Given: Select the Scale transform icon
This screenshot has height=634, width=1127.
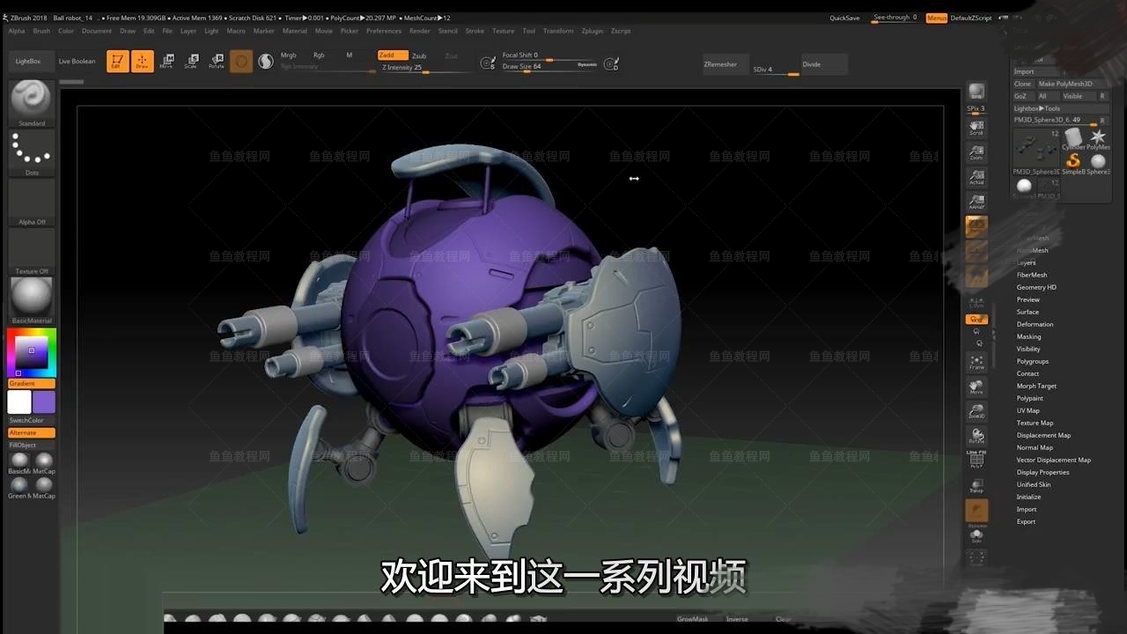Looking at the screenshot, I should pyautogui.click(x=191, y=61).
